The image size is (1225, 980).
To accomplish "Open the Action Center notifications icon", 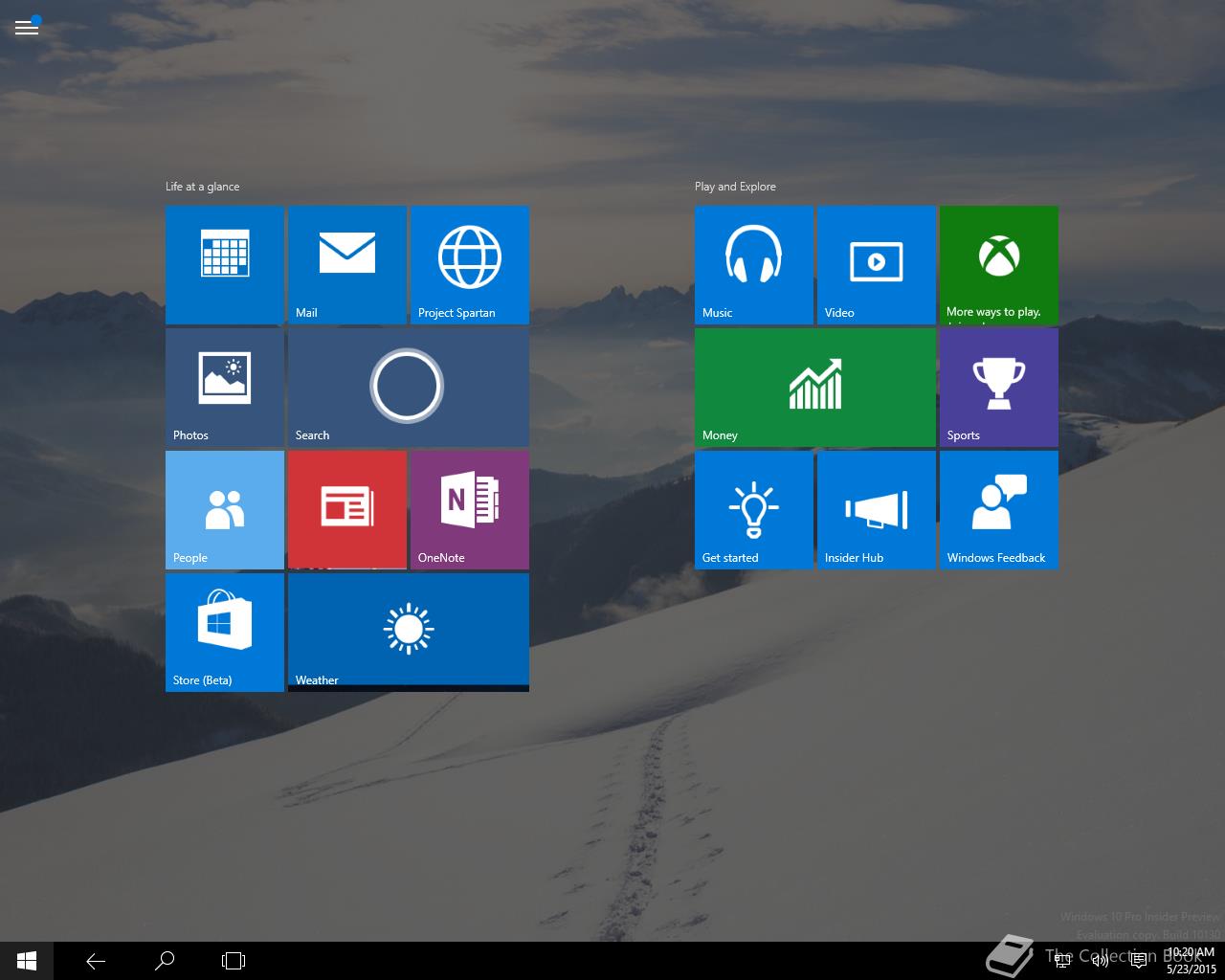I will (1139, 961).
